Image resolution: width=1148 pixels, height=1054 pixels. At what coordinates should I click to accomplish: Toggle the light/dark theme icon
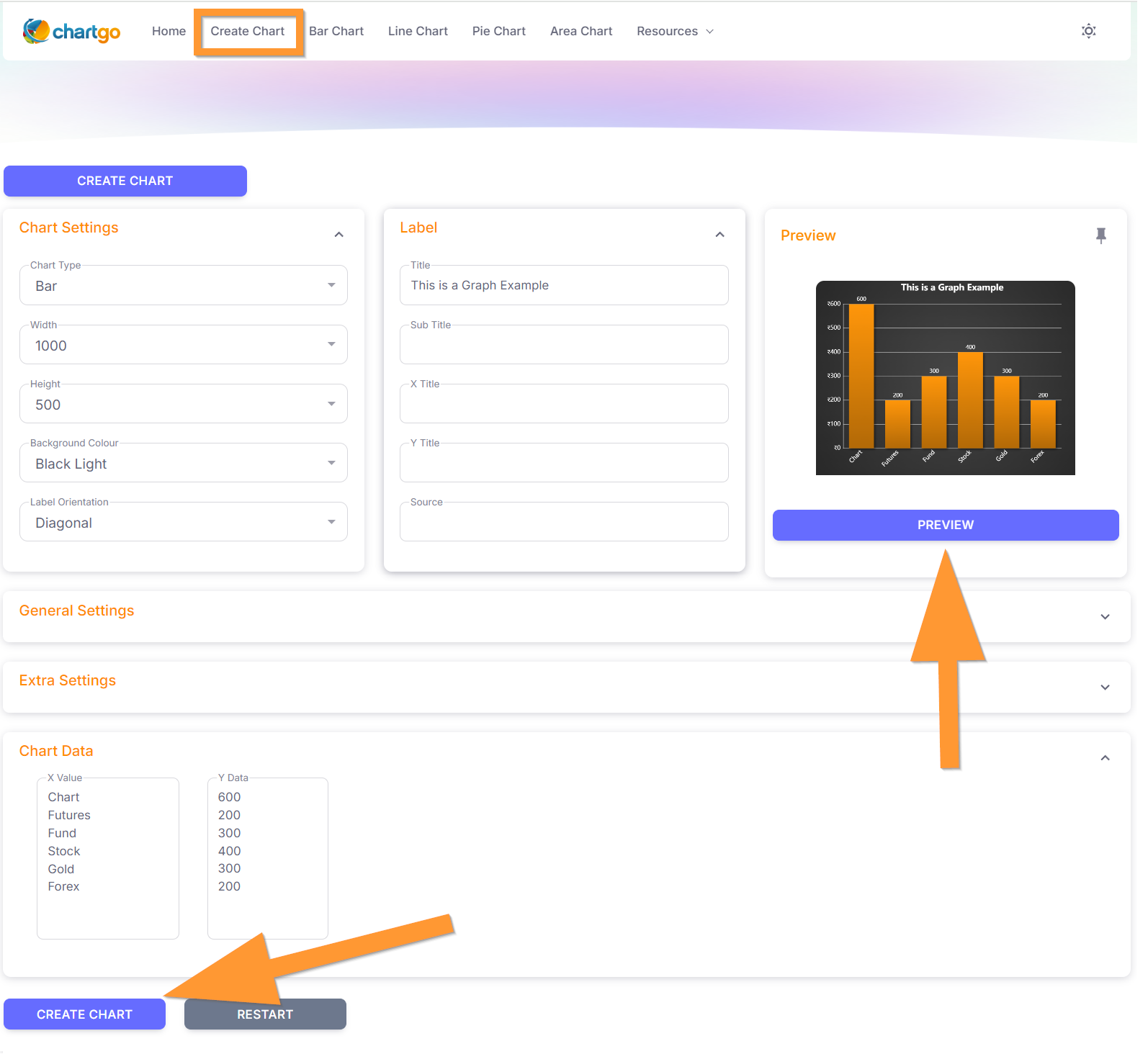pyautogui.click(x=1088, y=31)
